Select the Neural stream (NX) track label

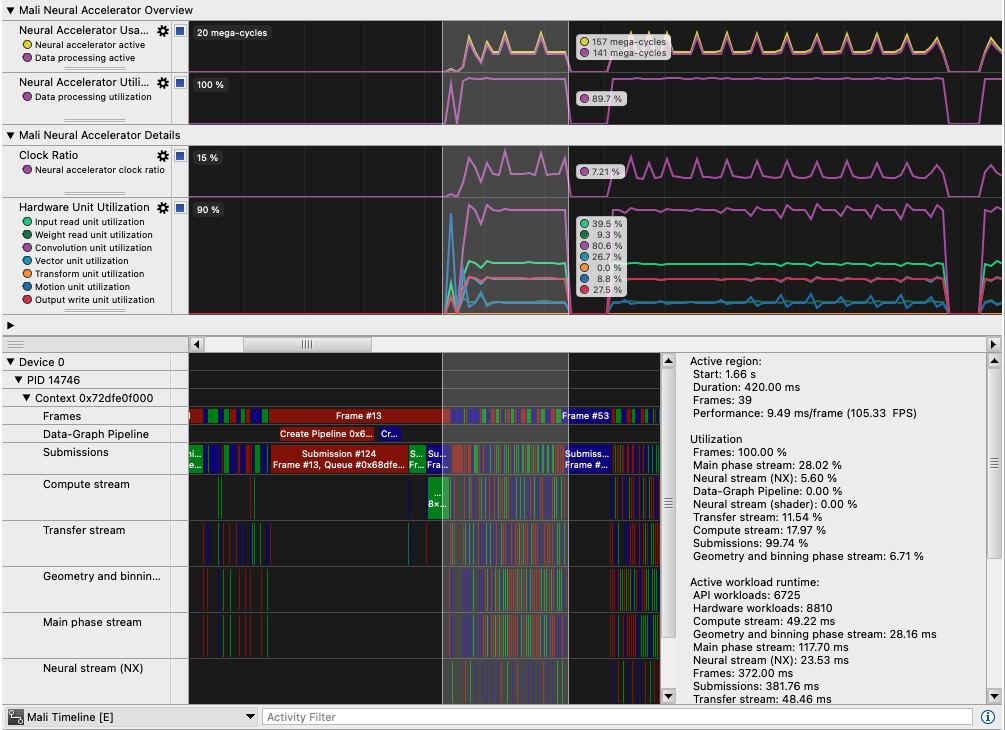[x=93, y=668]
